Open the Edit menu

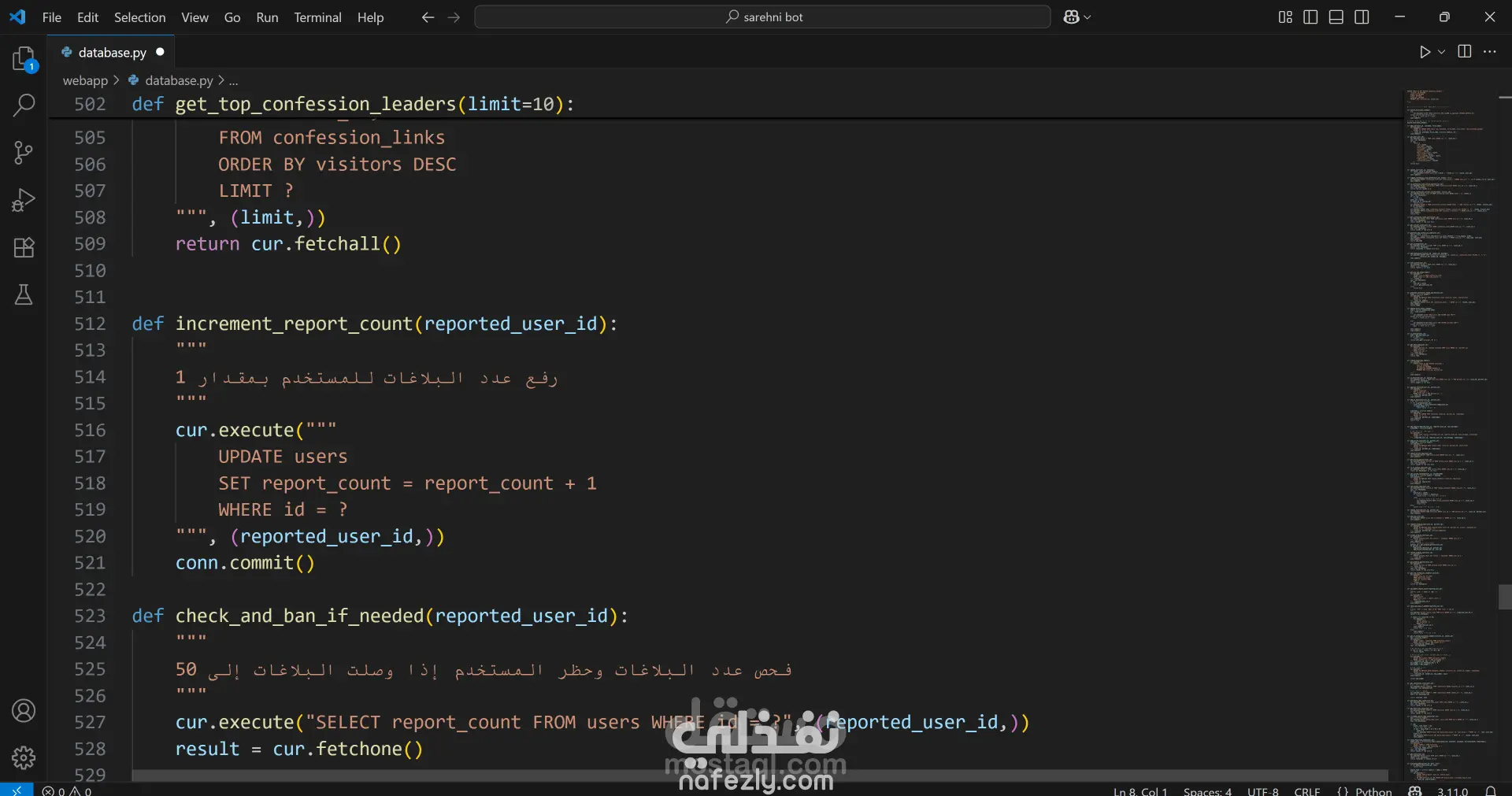(x=87, y=17)
